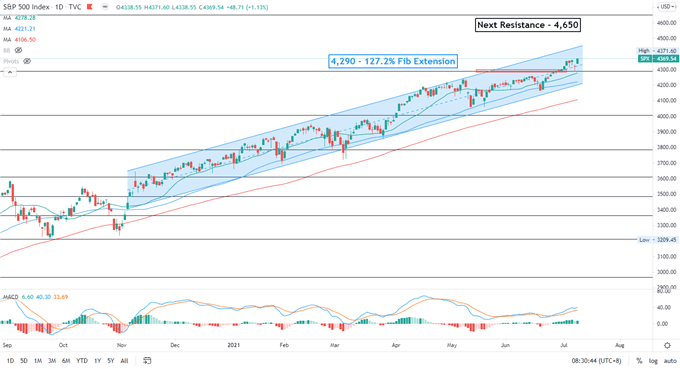Click the round minus button near symbol title
The height and width of the screenshot is (369, 680).
105,7
